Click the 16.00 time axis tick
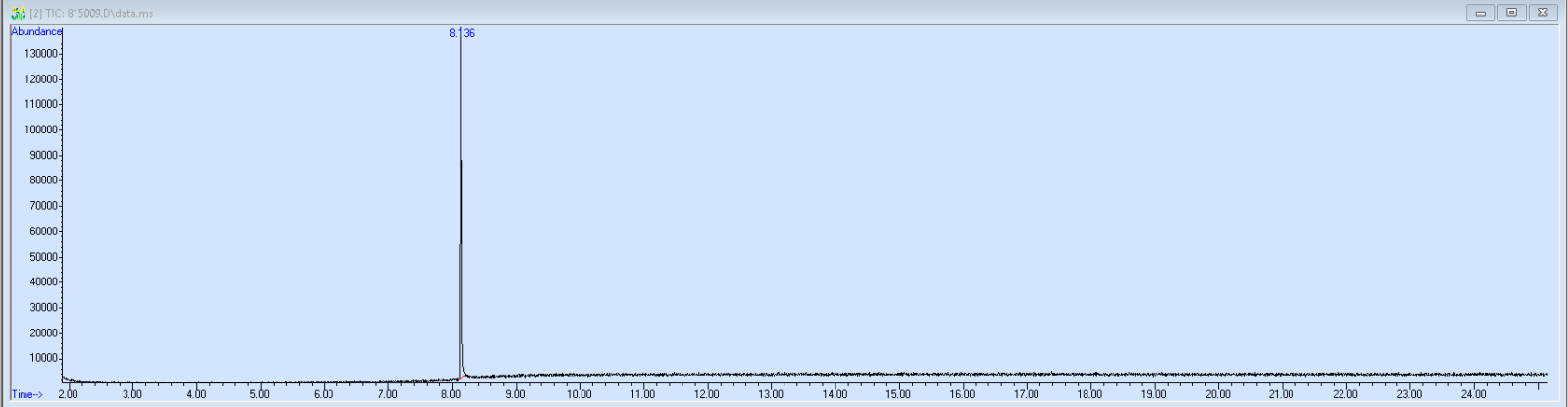This screenshot has width=1568, height=407. click(x=962, y=394)
